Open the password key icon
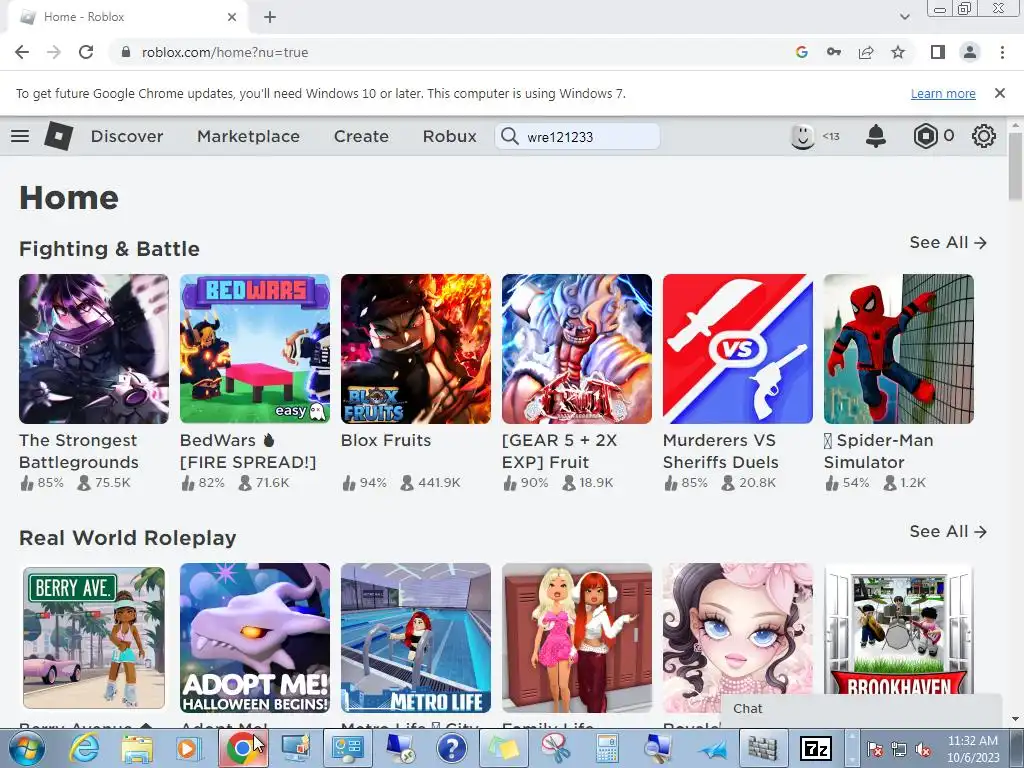1024x768 pixels. pyautogui.click(x=834, y=52)
